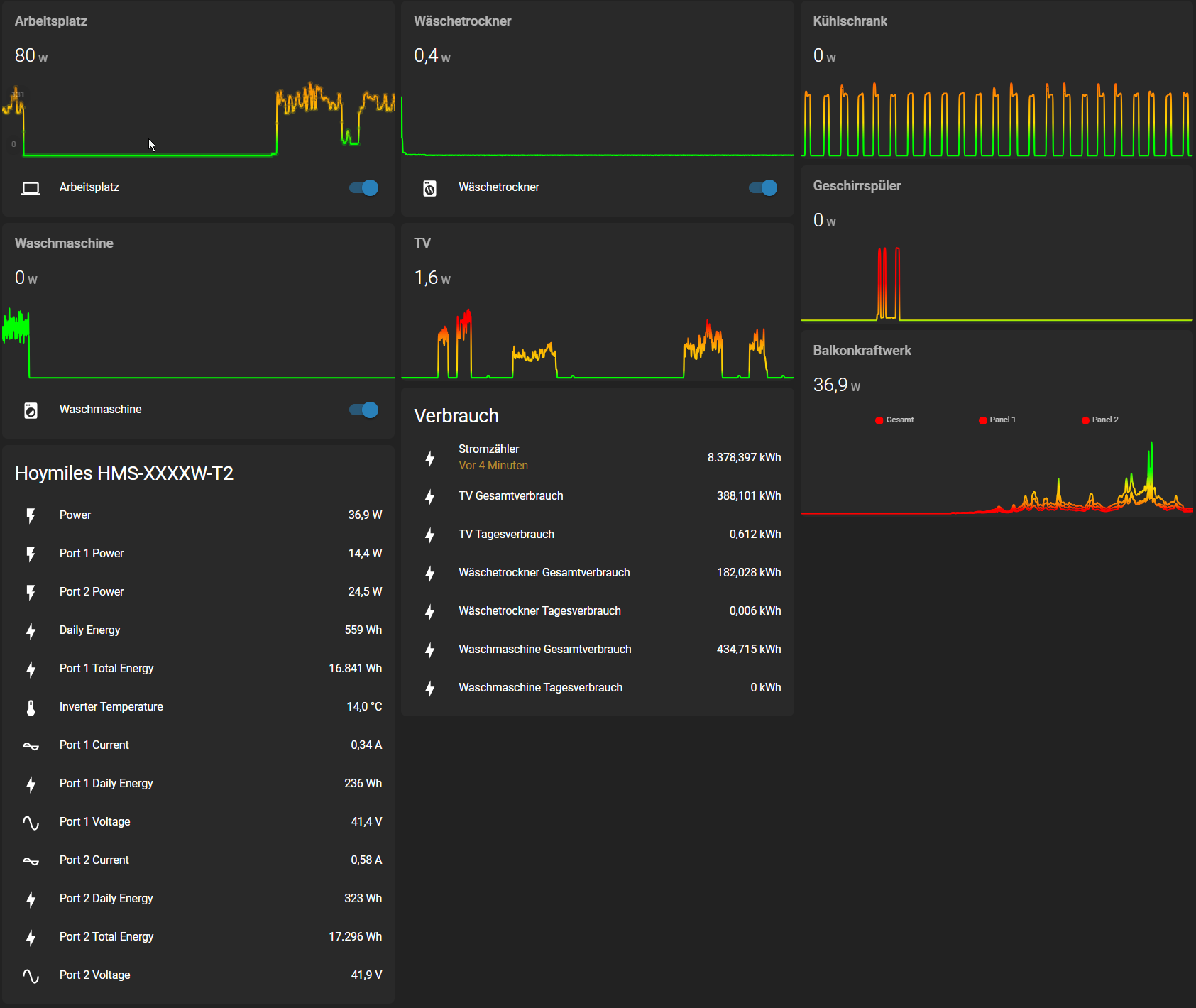Screen dimensions: 1196x1008
Task: Open the Wäschetrockner entity label
Action: point(499,187)
